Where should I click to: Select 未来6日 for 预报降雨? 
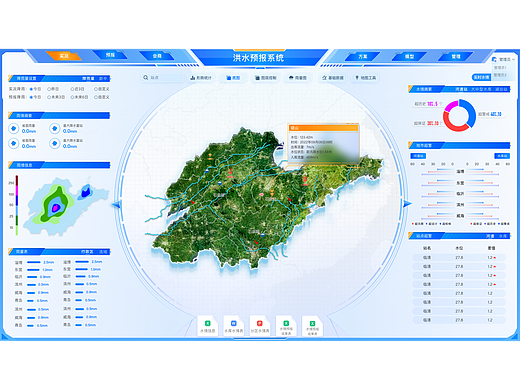click(79, 97)
